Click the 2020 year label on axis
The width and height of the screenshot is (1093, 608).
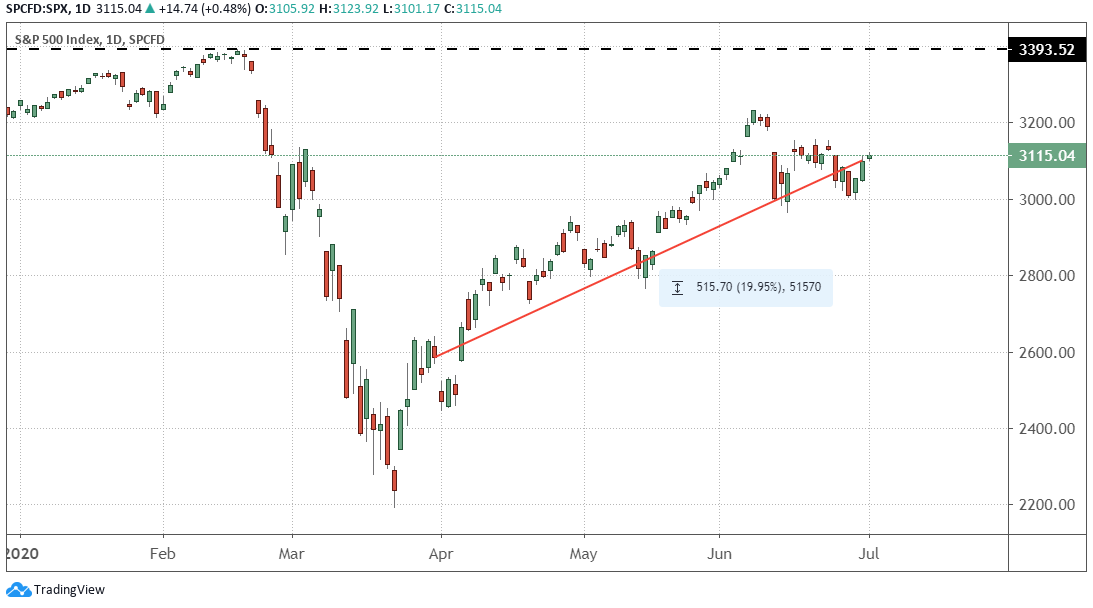19,551
